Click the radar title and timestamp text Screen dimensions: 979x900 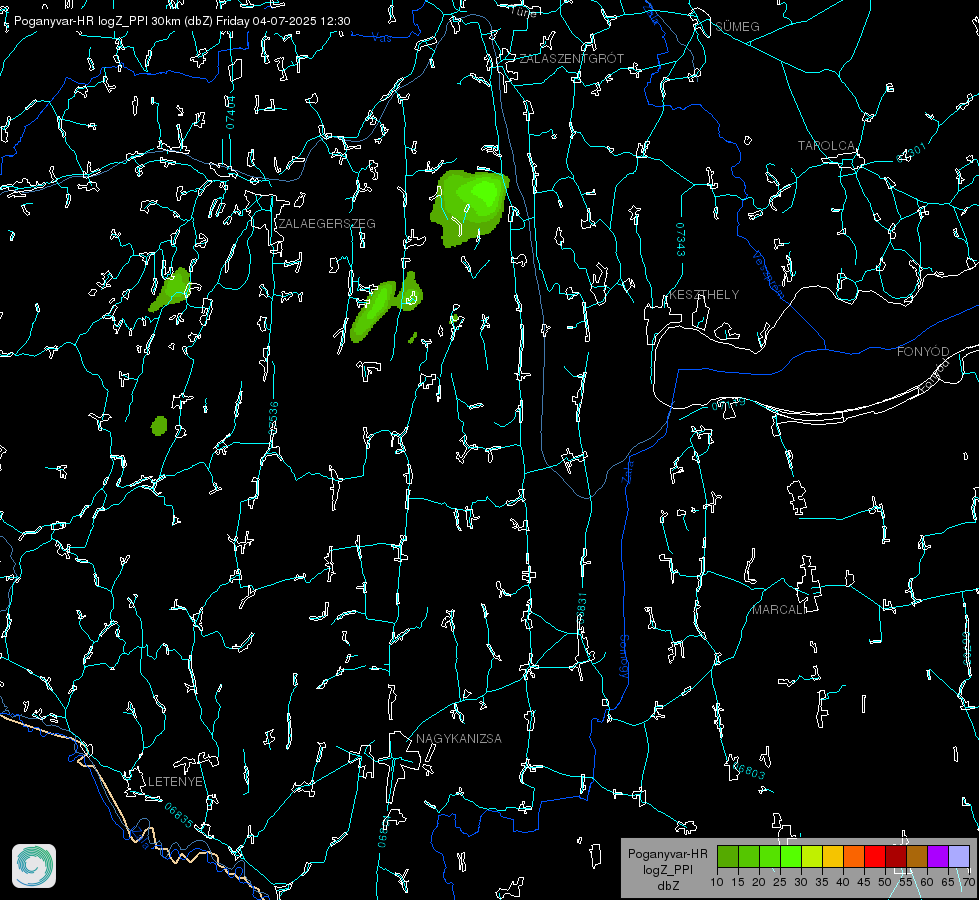click(182, 21)
